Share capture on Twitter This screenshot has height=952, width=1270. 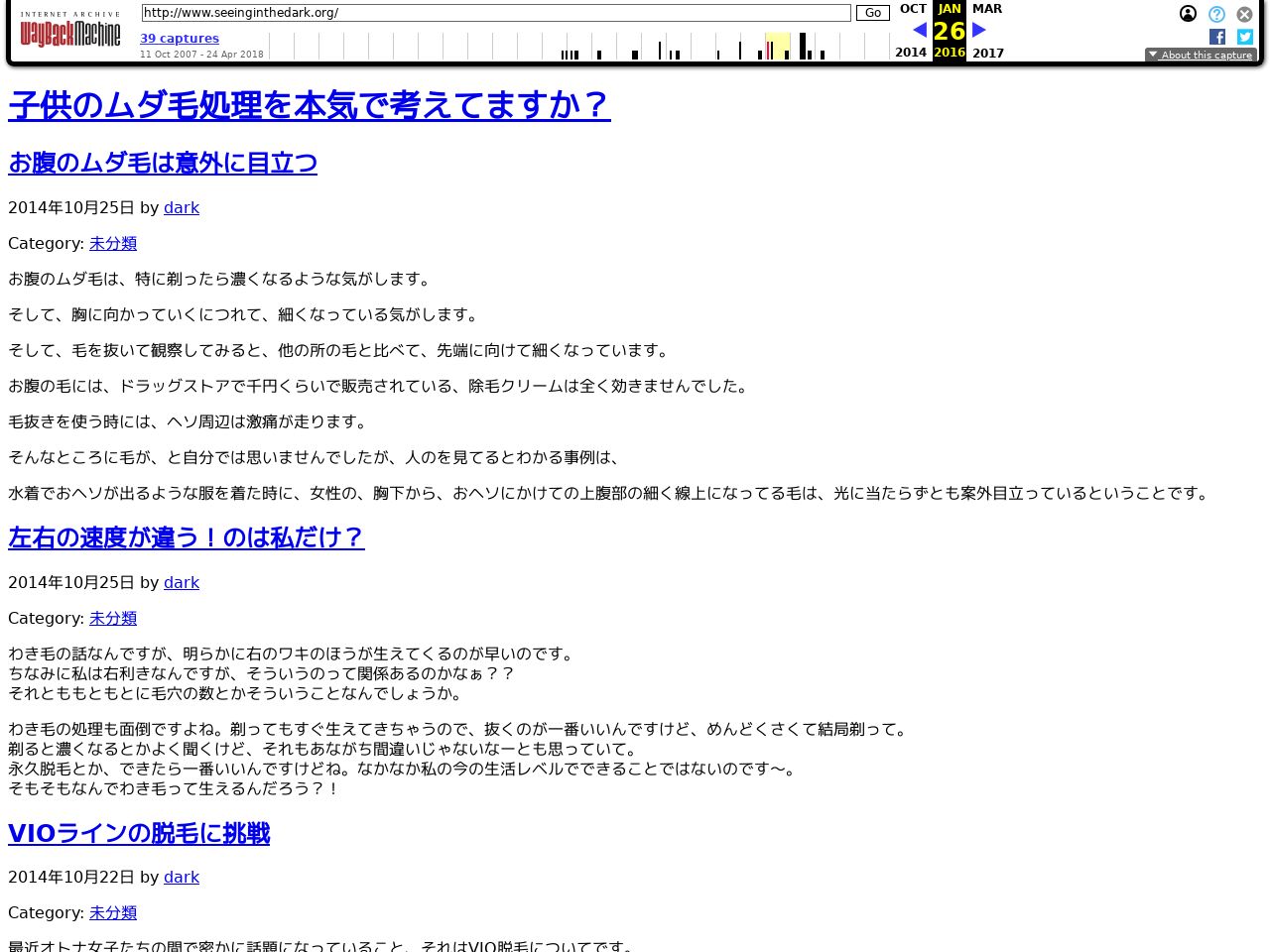[1244, 37]
